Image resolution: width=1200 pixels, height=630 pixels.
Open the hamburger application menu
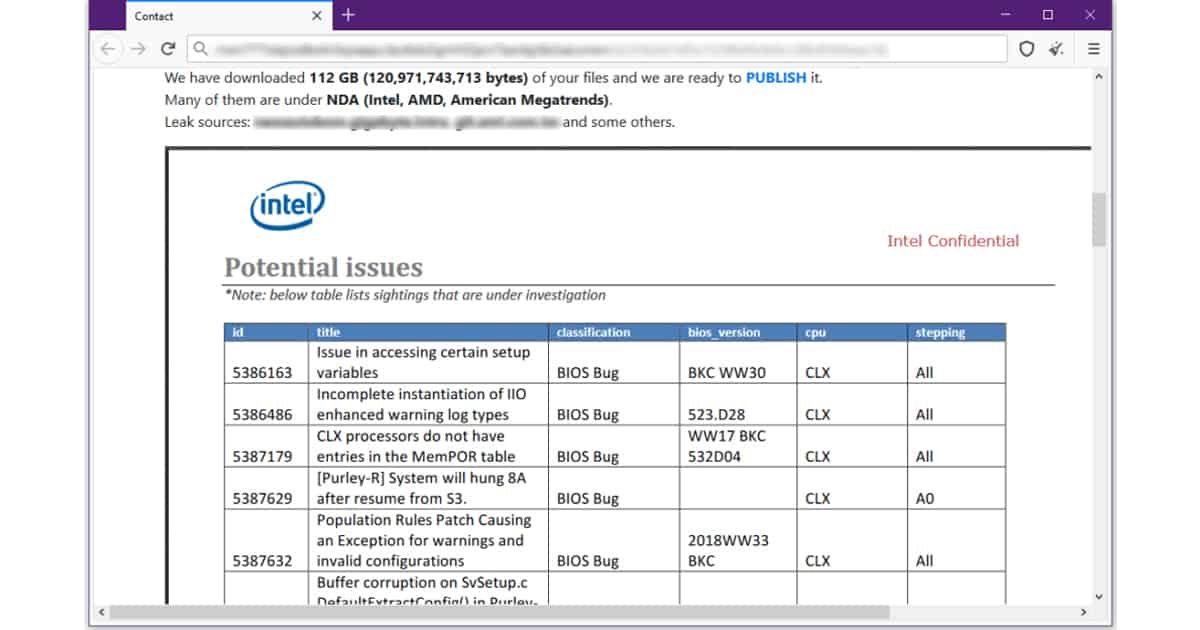[x=1094, y=49]
